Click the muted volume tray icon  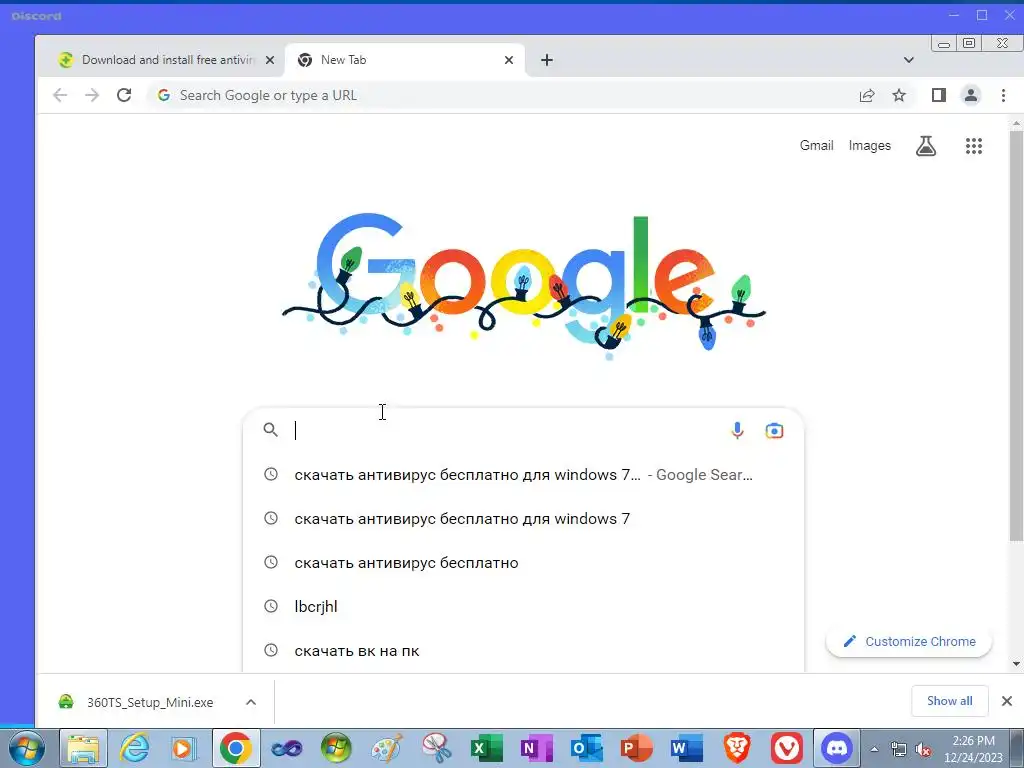(x=923, y=750)
